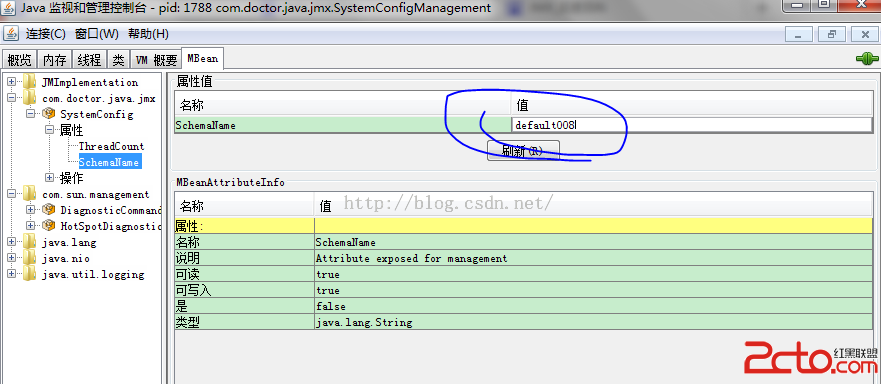881x384 pixels.
Task: Expand the 操作 operations node
Action: tap(49, 178)
